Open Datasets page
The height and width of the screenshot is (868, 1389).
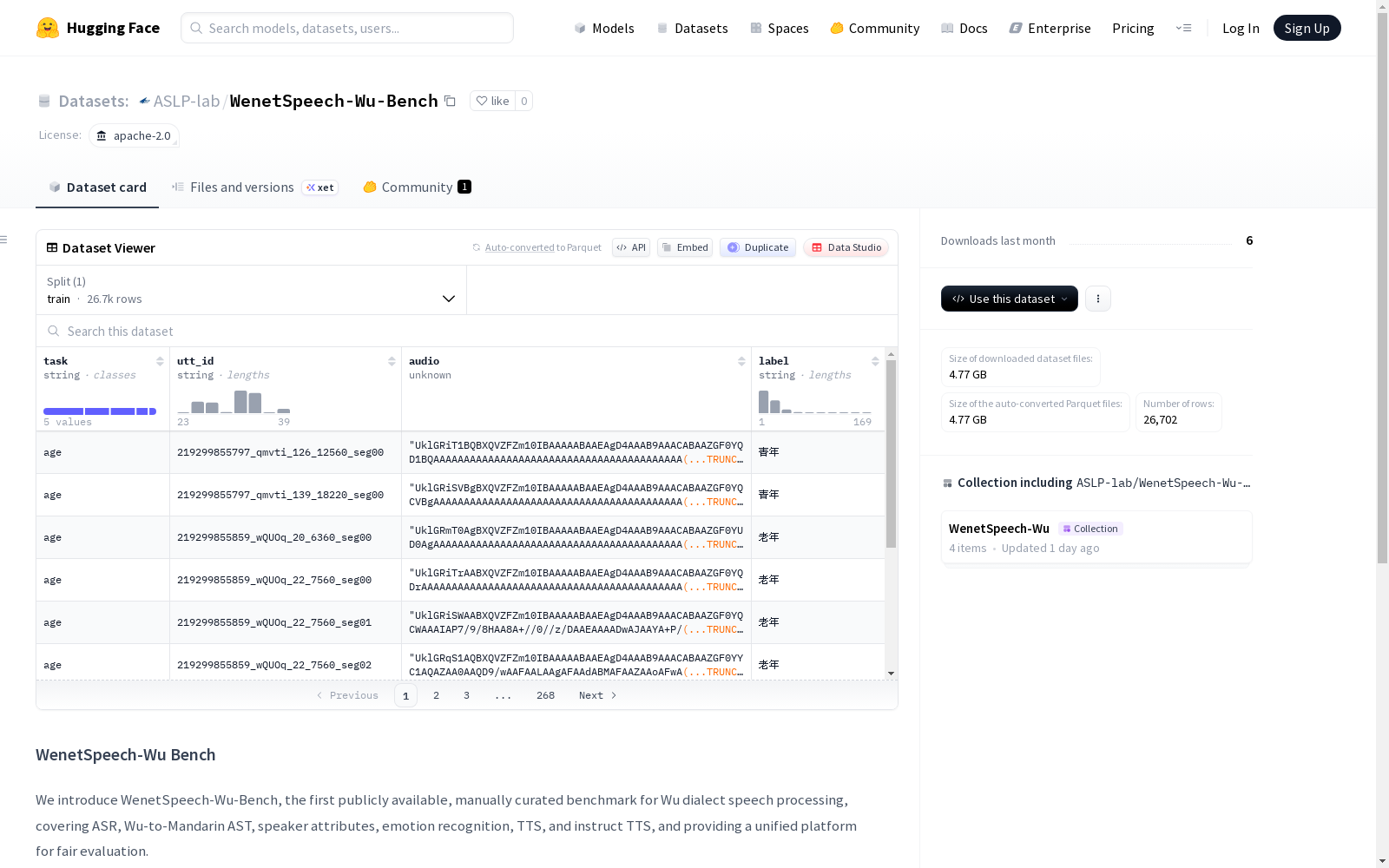692,28
